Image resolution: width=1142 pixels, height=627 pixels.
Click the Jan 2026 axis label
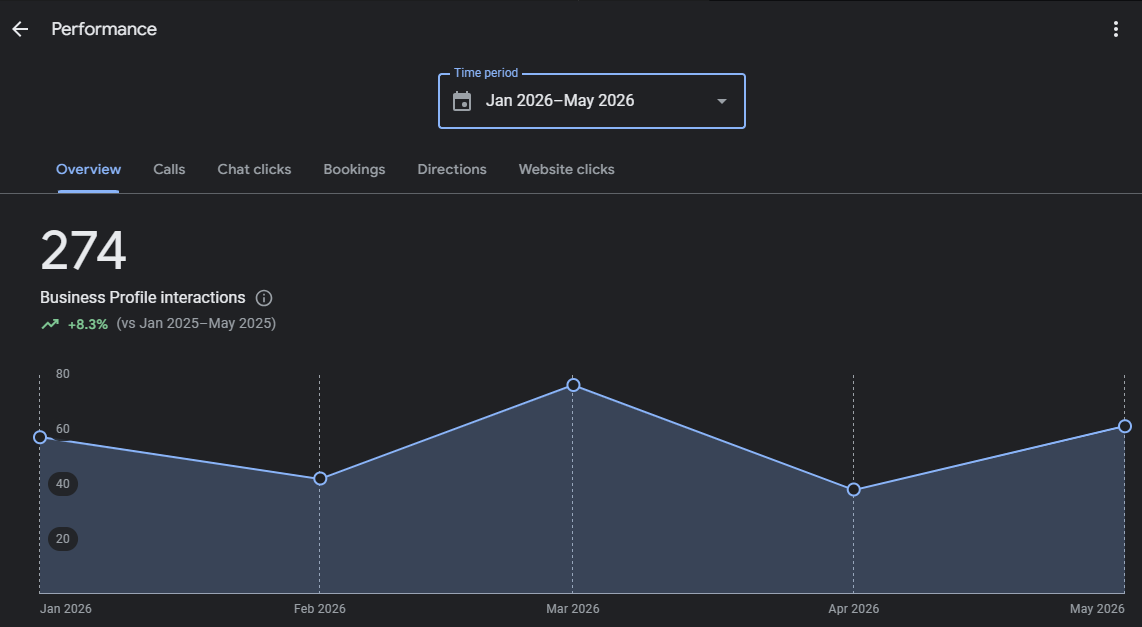point(66,609)
